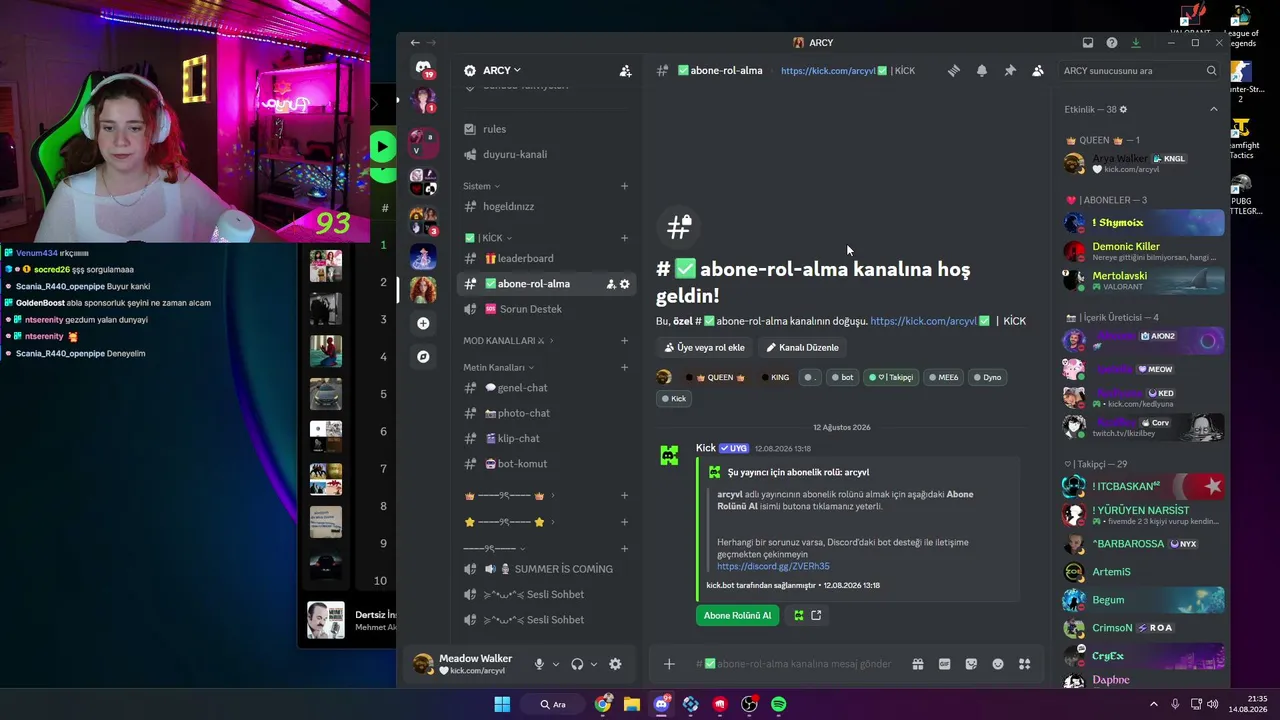
Task: Open the discord.gg/ZVERh35 invite link
Action: tap(773, 566)
